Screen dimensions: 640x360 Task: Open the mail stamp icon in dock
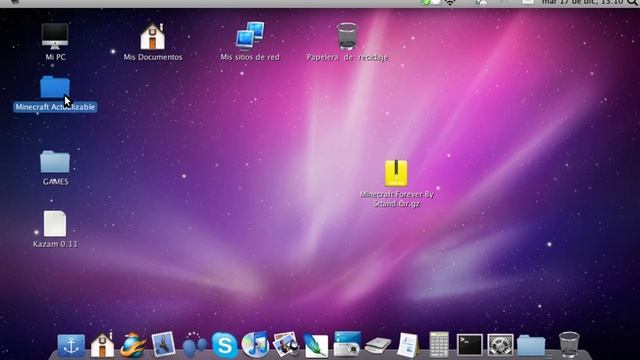[x=163, y=345]
